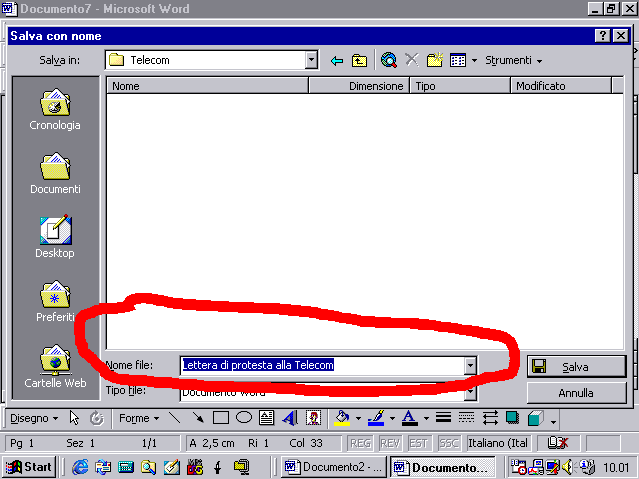Click the Salva button

[x=576, y=366]
